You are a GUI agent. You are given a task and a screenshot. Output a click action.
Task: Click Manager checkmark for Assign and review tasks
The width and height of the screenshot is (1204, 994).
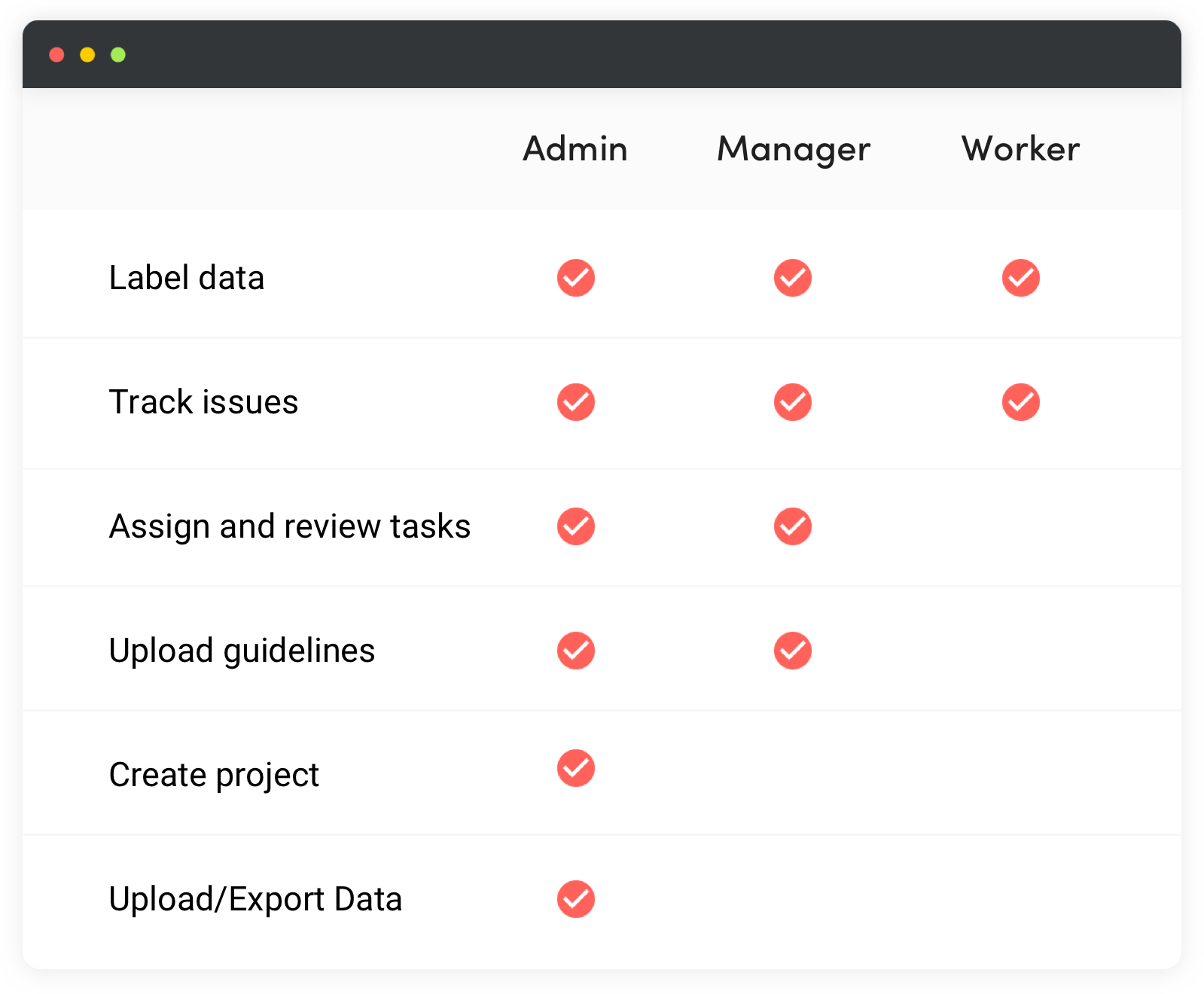click(793, 526)
